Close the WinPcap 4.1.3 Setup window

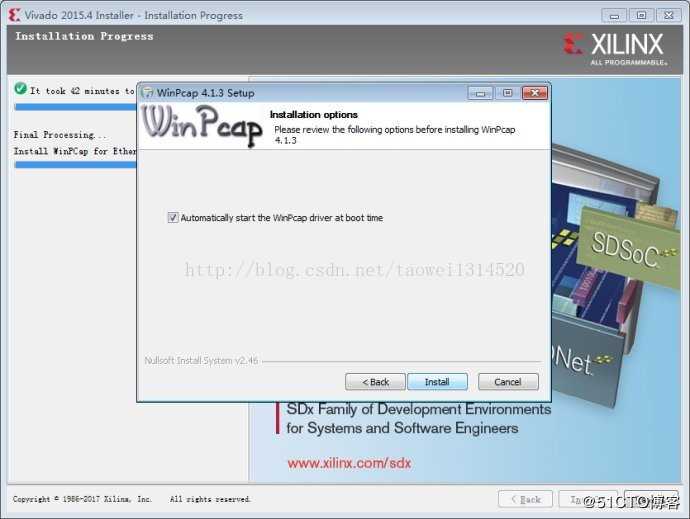pos(535,93)
